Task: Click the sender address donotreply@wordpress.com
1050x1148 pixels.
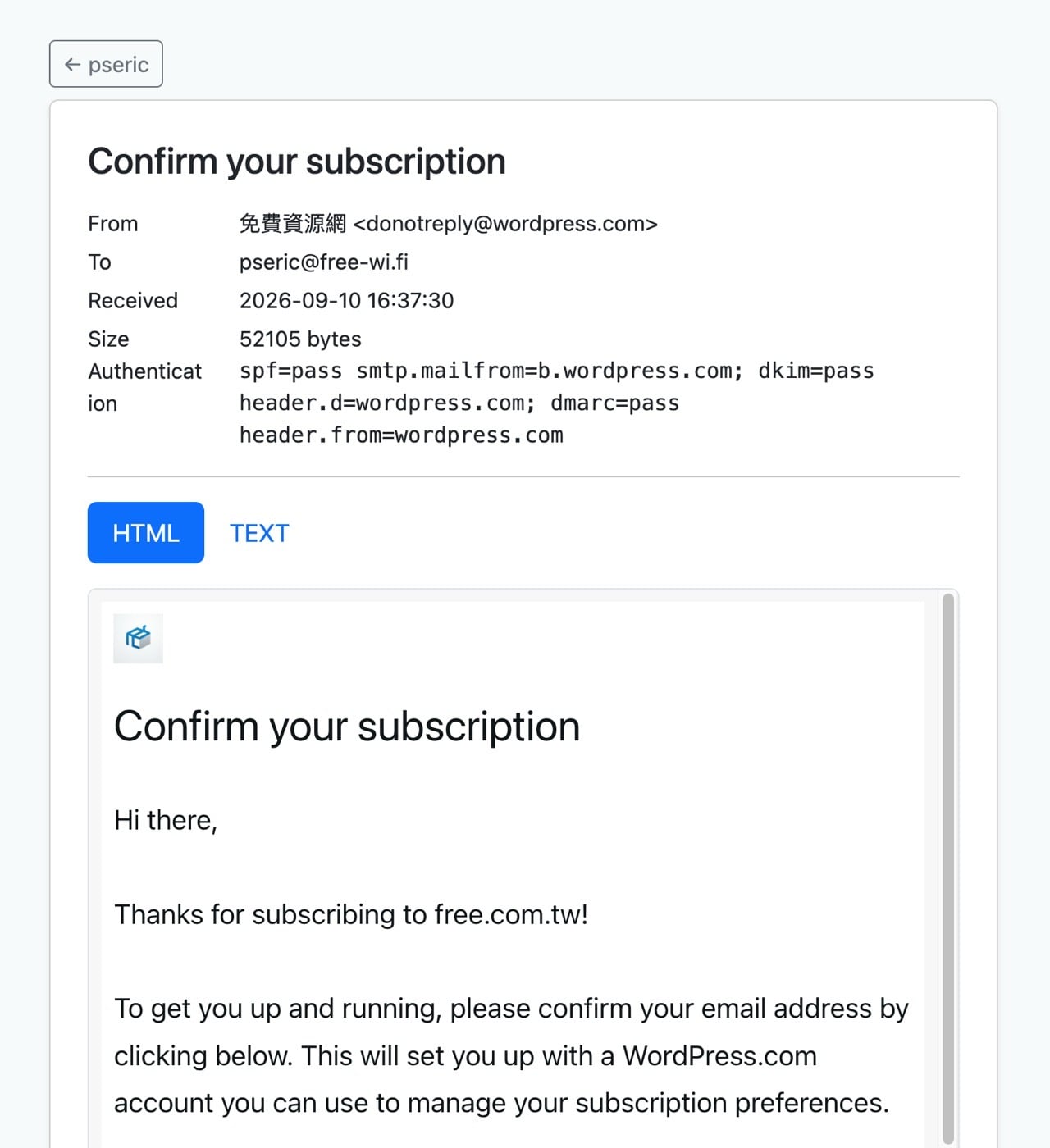Action: point(505,224)
